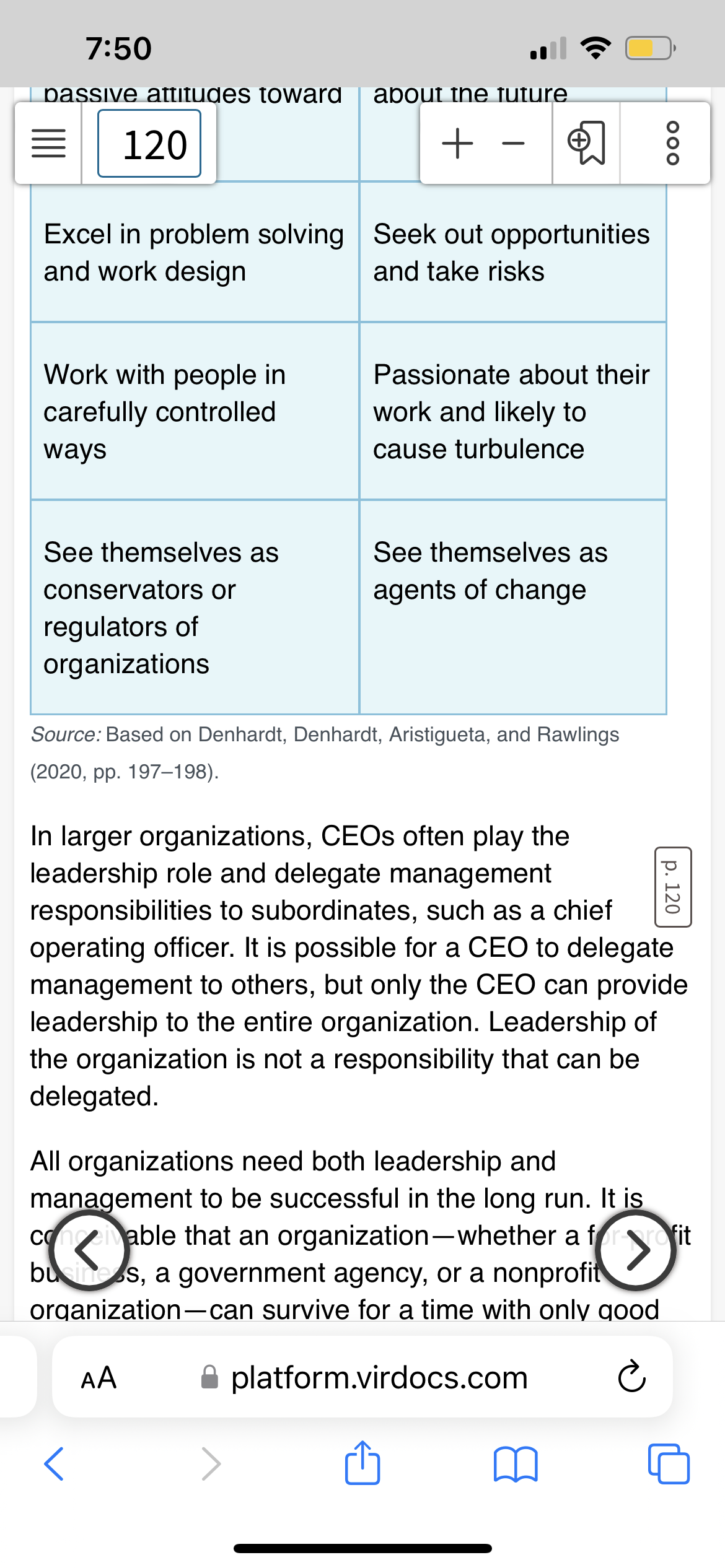Zoom out with the minus icon
Screen dimensions: 725x1568
(x=513, y=144)
